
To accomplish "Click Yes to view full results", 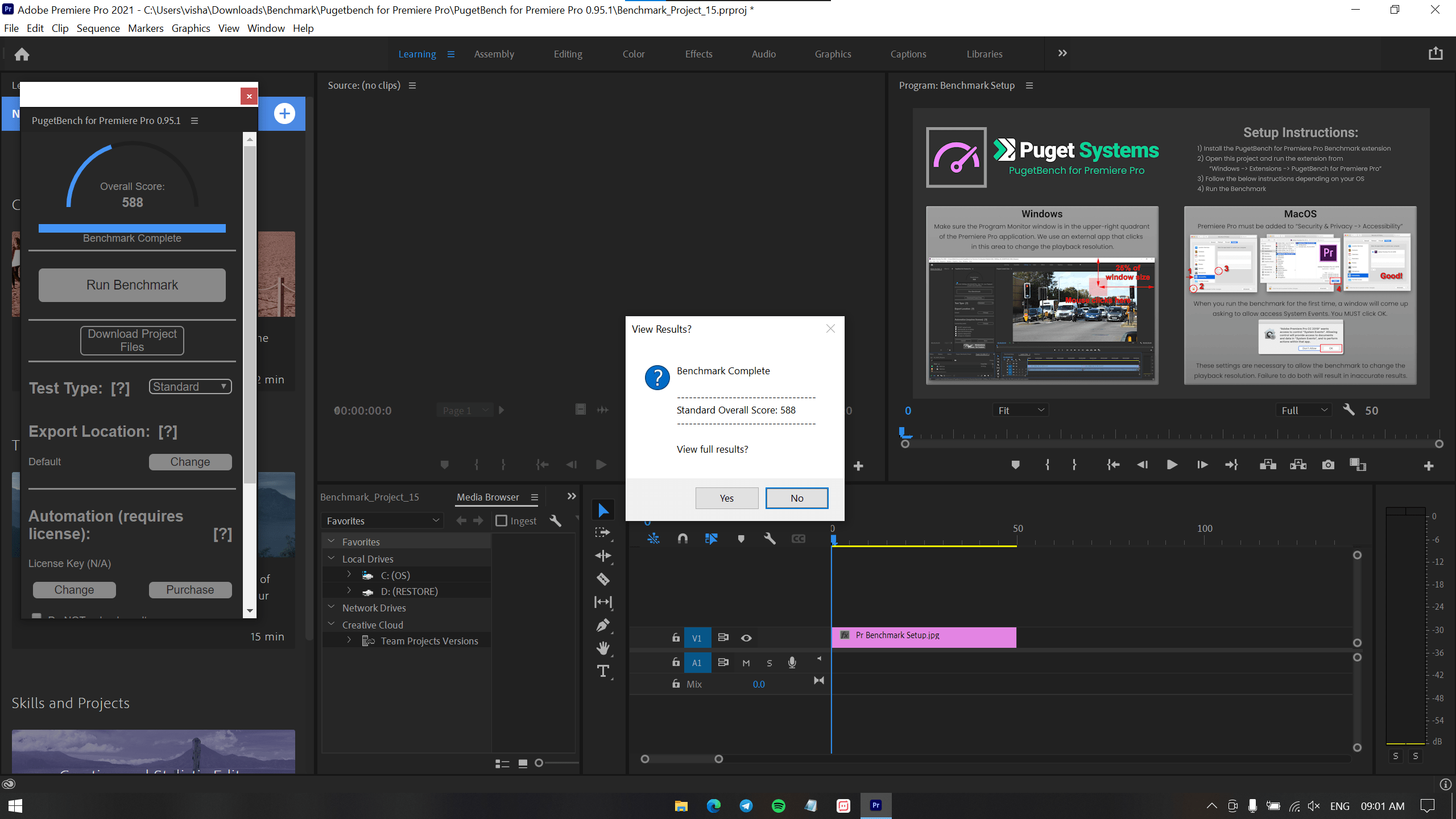I will click(726, 498).
